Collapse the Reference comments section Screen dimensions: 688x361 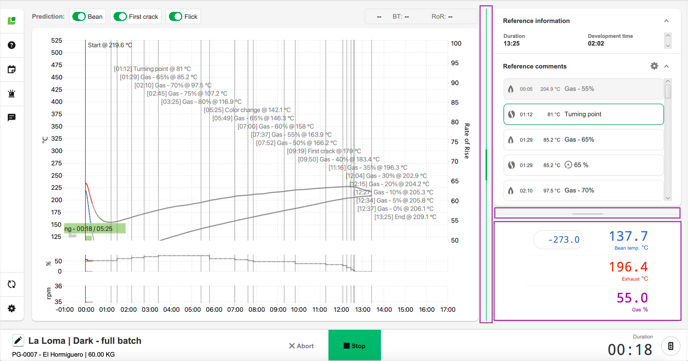(666, 66)
